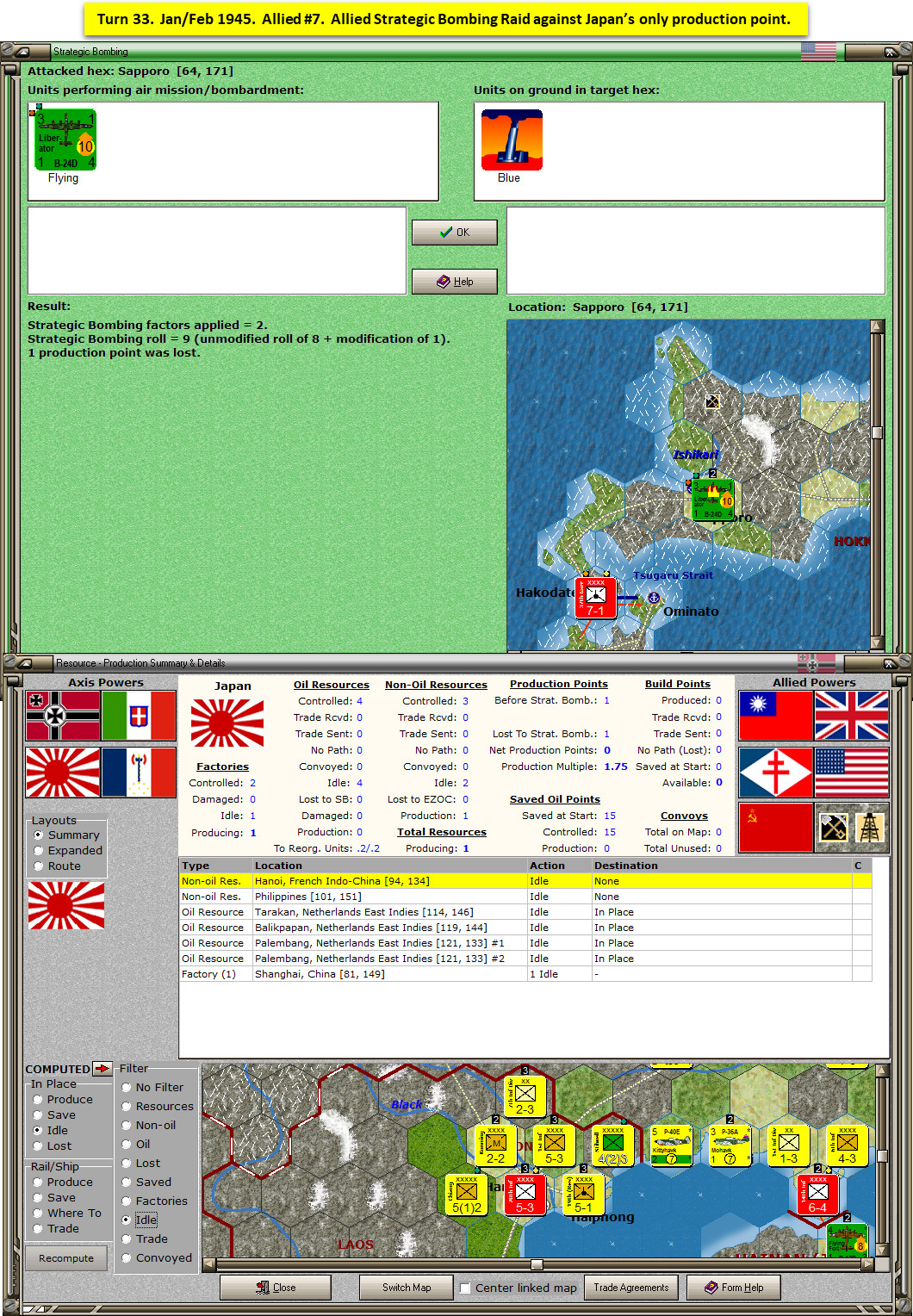Enable the Center linked map checkbox
This screenshot has height=1316, width=913.
point(464,1288)
